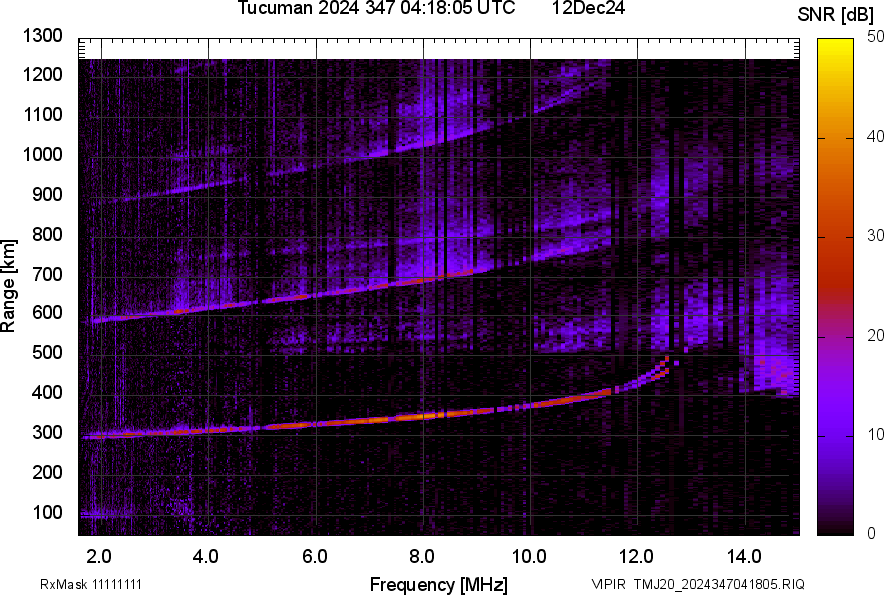Screen dimensions: 884x595
Task: Click the 1300 range tick label
Action: pos(43,36)
